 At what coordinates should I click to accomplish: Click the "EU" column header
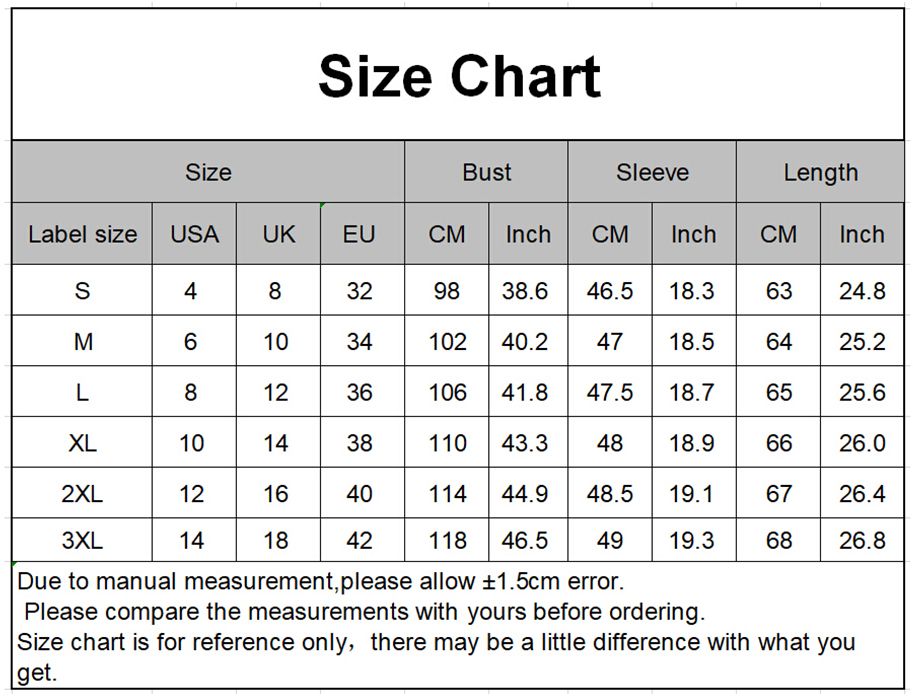(359, 234)
